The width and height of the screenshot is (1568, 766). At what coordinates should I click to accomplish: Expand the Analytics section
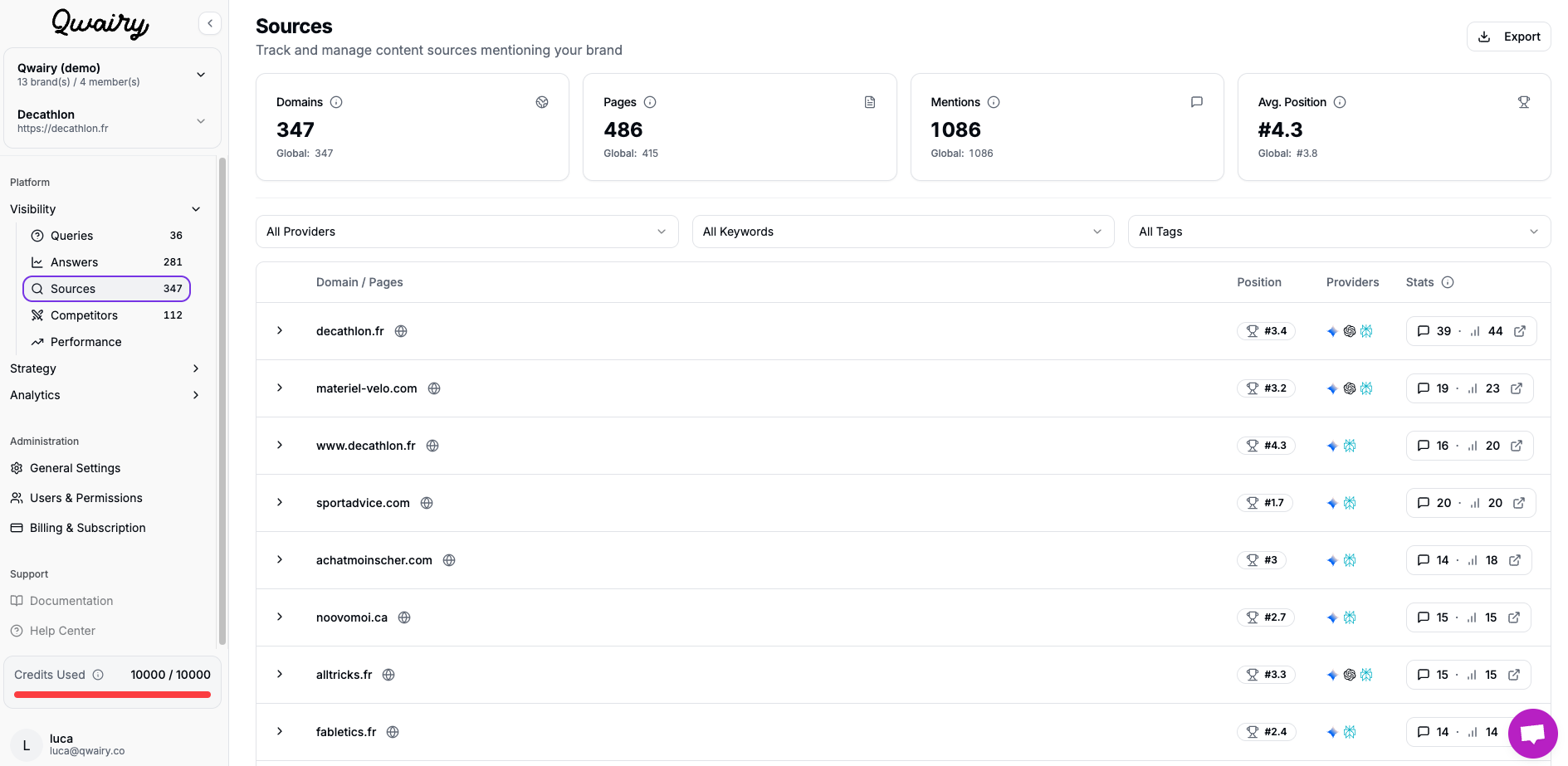(105, 395)
